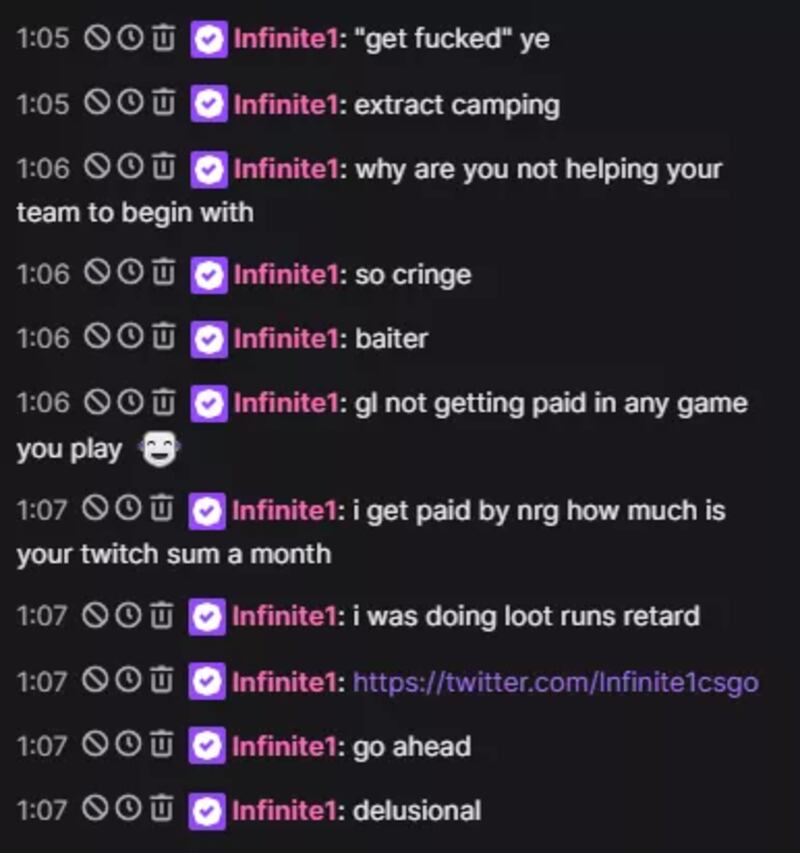Click Infinite1 username on "delusional" message
The image size is (800, 853).
[x=284, y=809]
